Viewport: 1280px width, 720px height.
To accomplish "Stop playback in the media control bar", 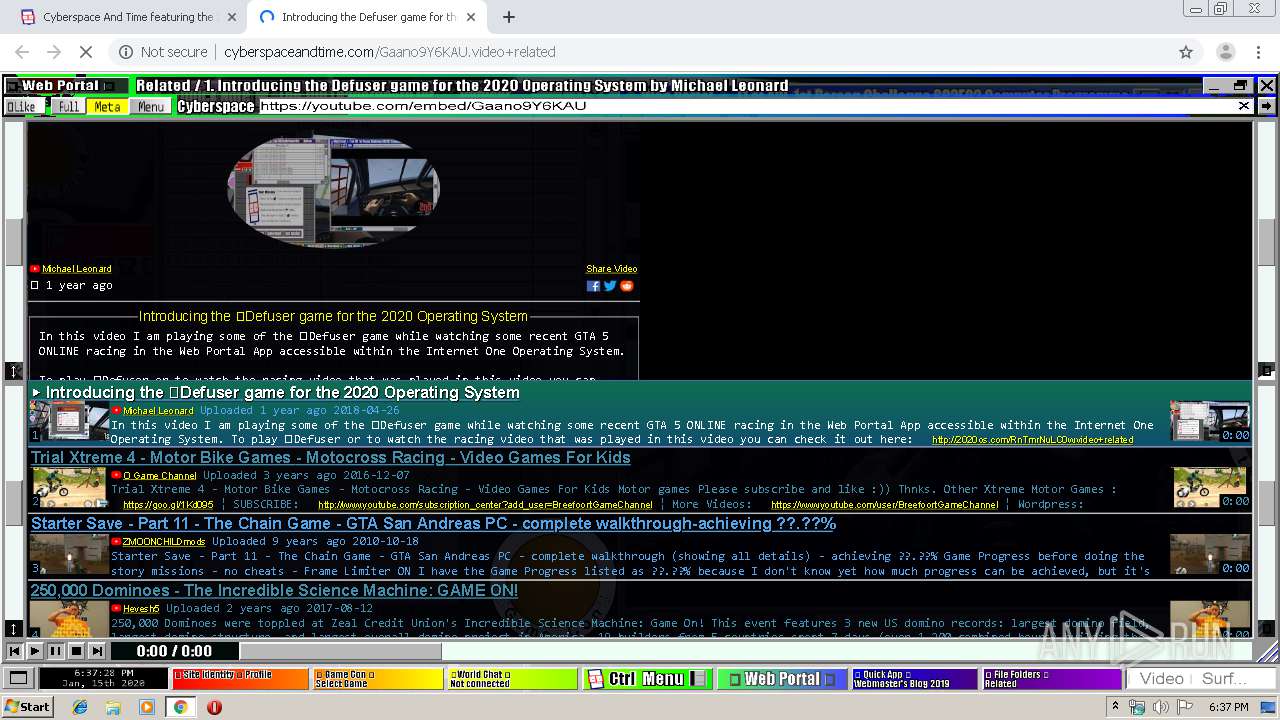I will click(x=76, y=651).
